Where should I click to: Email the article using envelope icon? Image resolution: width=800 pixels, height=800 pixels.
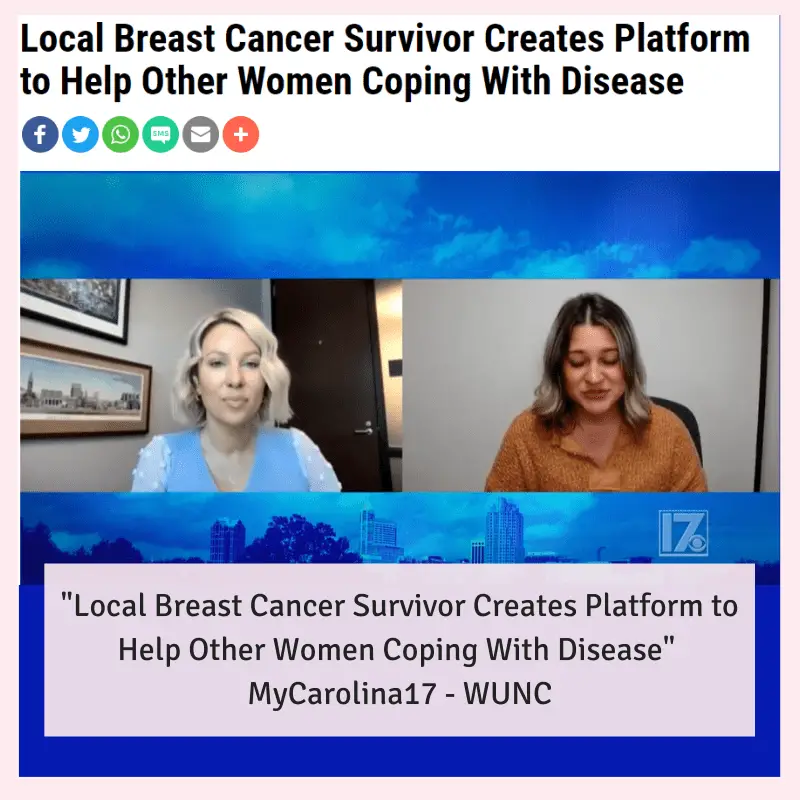pos(201,135)
